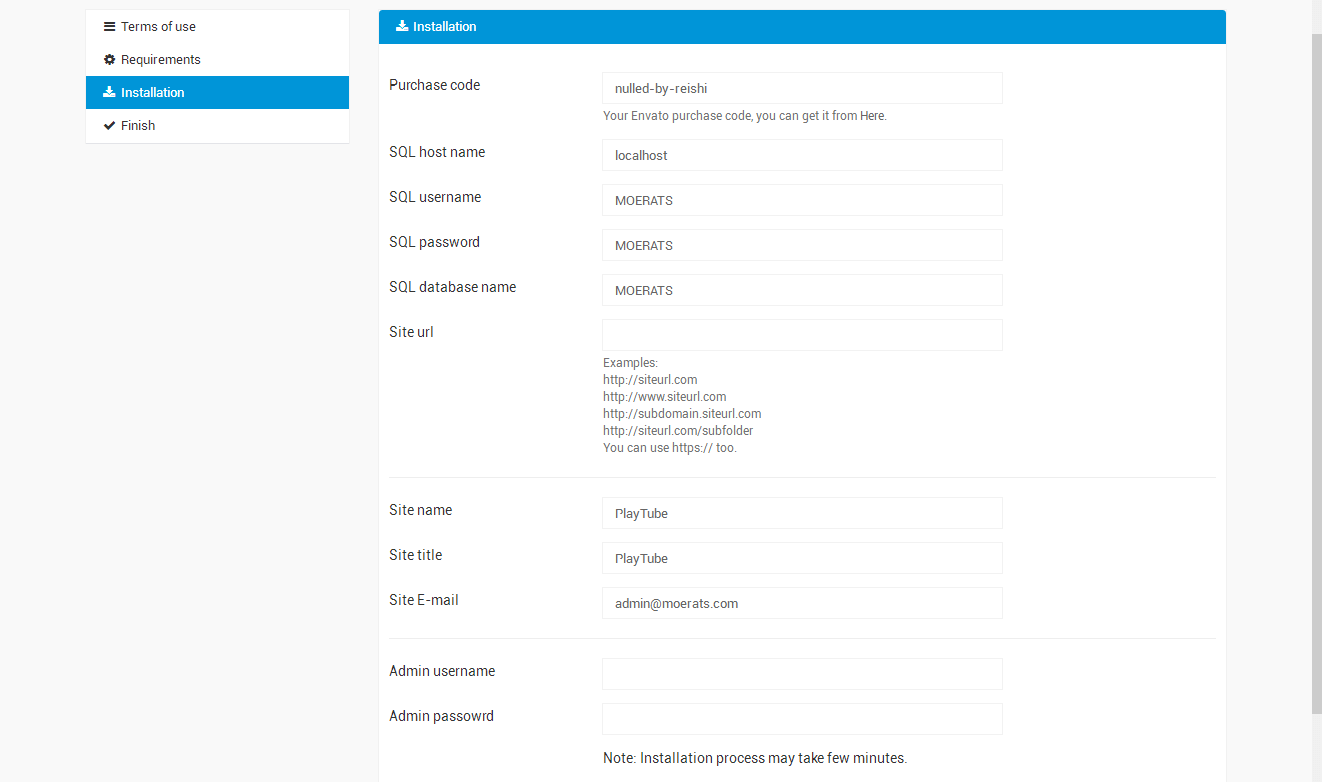Select the Finish step in sidebar
Screen dimensions: 1322x782
pos(138,125)
